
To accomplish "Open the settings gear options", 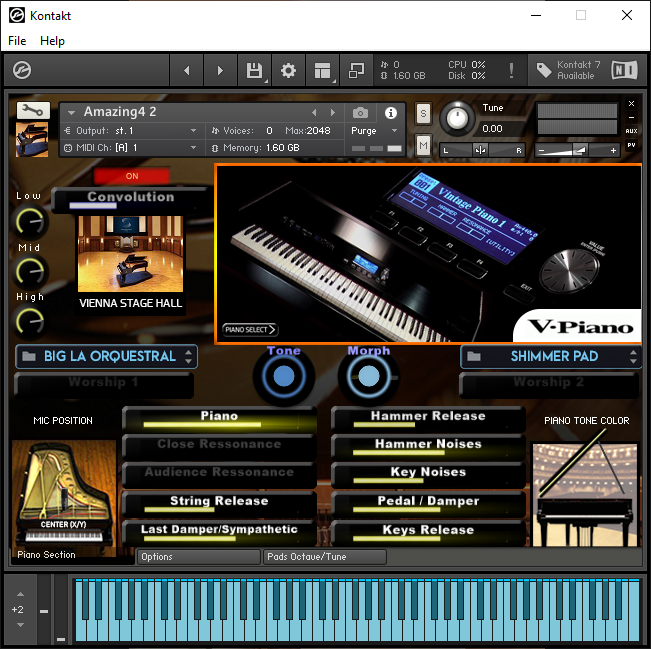I will pyautogui.click(x=288, y=70).
